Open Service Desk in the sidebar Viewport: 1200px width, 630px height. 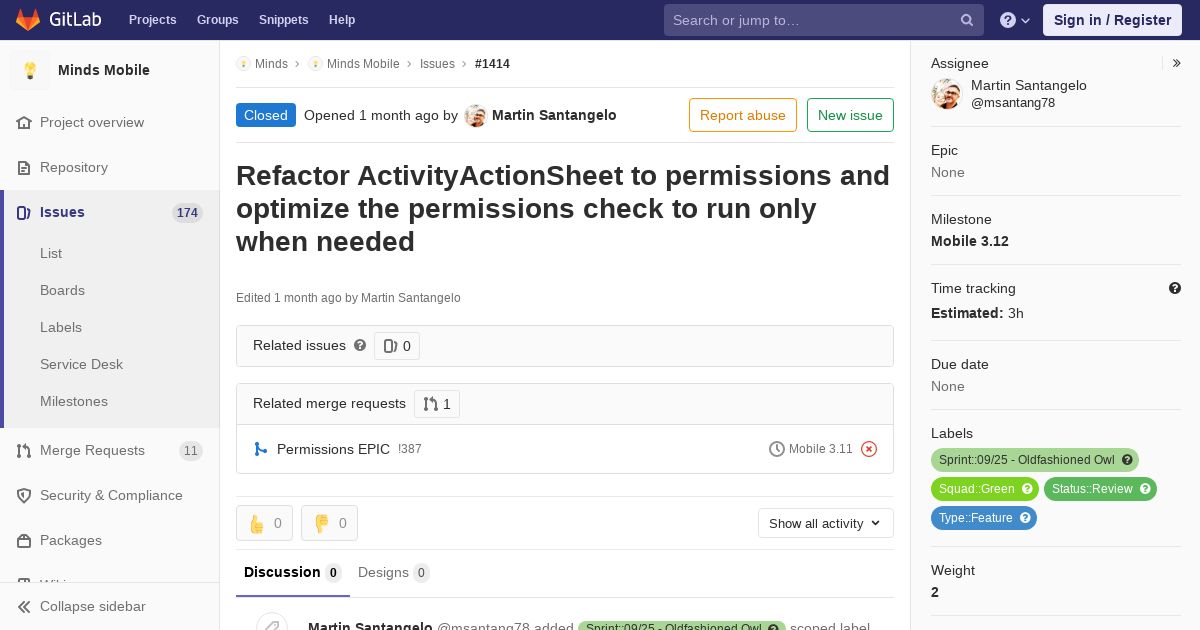point(81,364)
